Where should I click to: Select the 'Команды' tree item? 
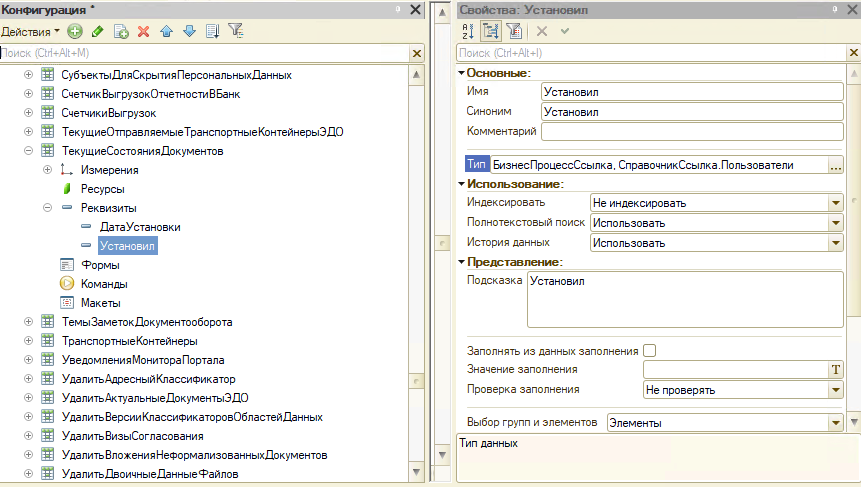(103, 284)
